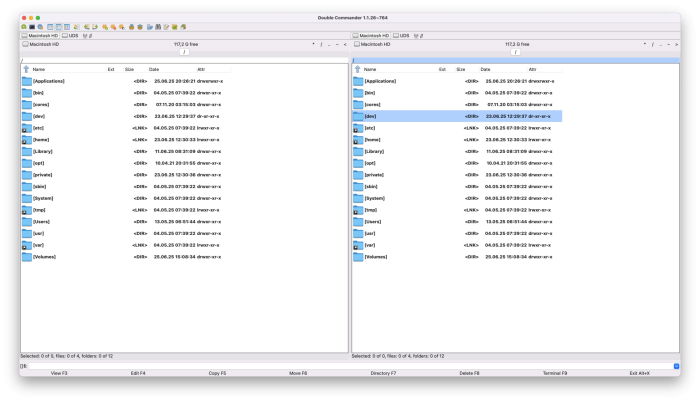Select [Library] folder in left panel

[126, 151]
